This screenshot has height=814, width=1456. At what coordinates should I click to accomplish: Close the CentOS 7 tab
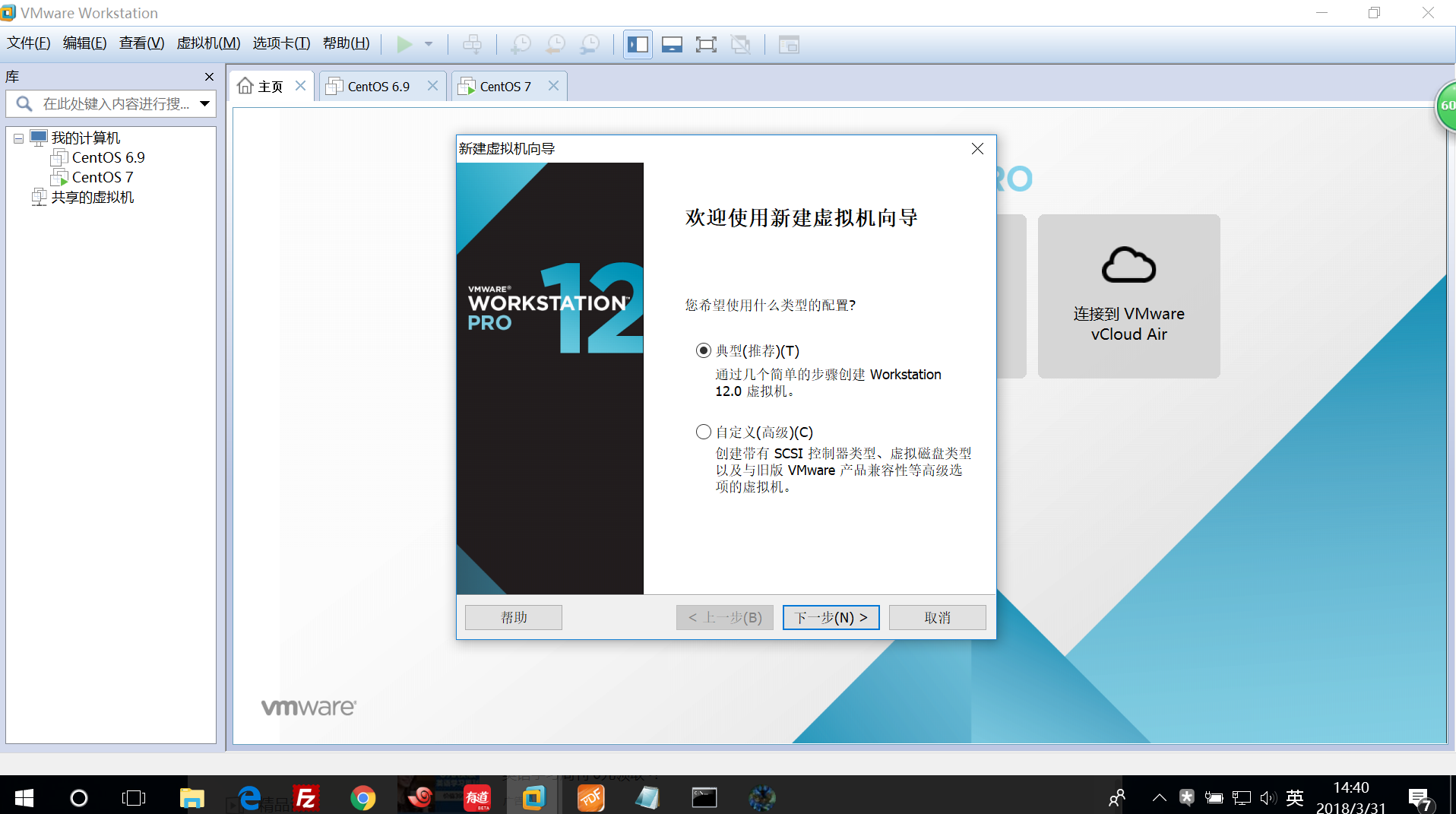coord(553,86)
